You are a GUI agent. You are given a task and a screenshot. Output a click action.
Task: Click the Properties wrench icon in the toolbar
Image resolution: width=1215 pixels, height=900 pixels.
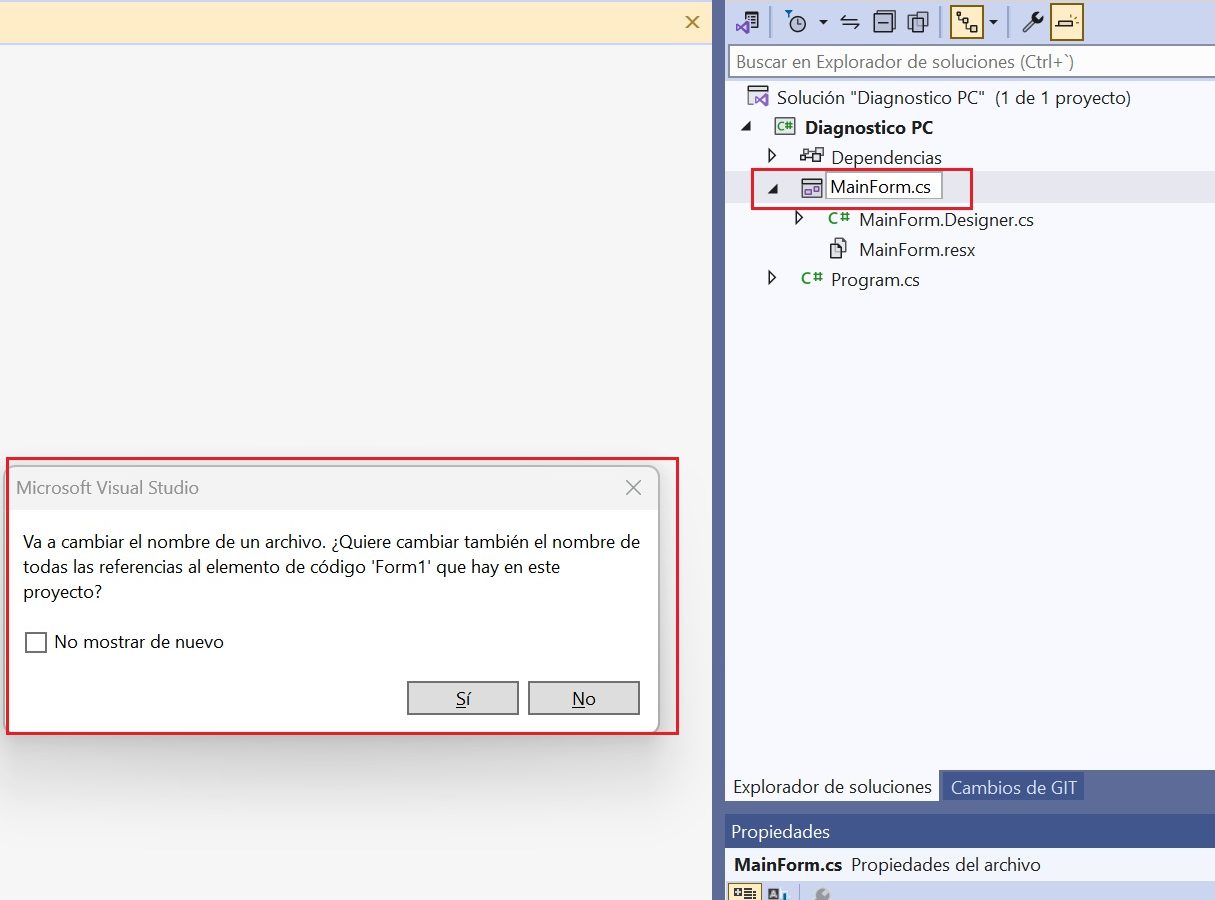click(1032, 21)
